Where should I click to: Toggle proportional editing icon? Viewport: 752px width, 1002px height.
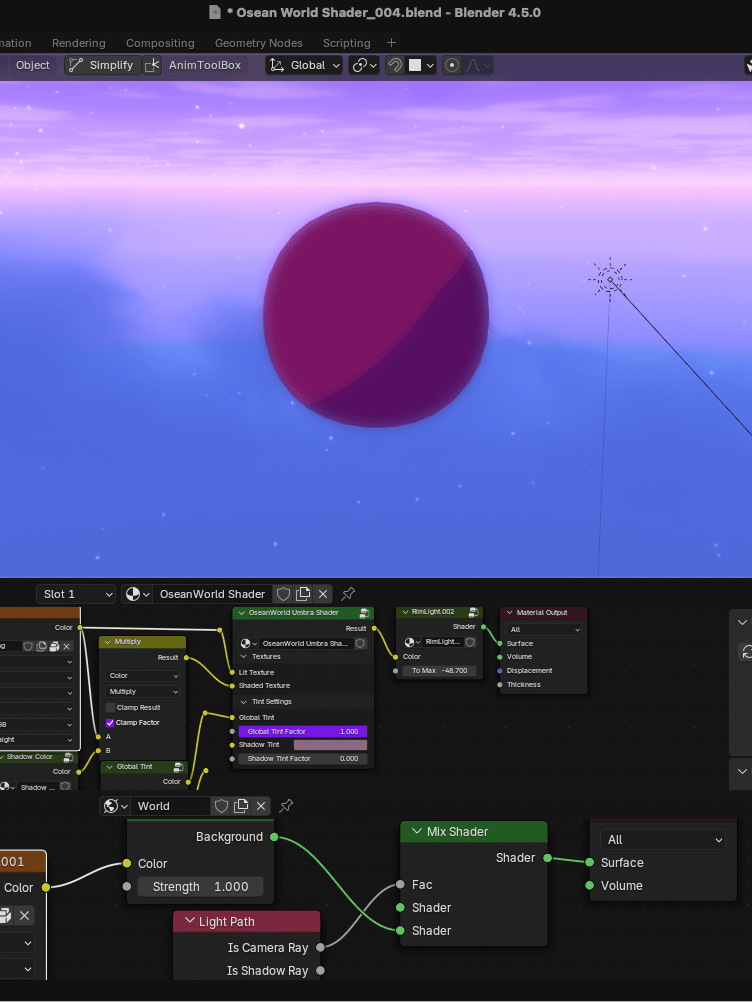tap(452, 65)
